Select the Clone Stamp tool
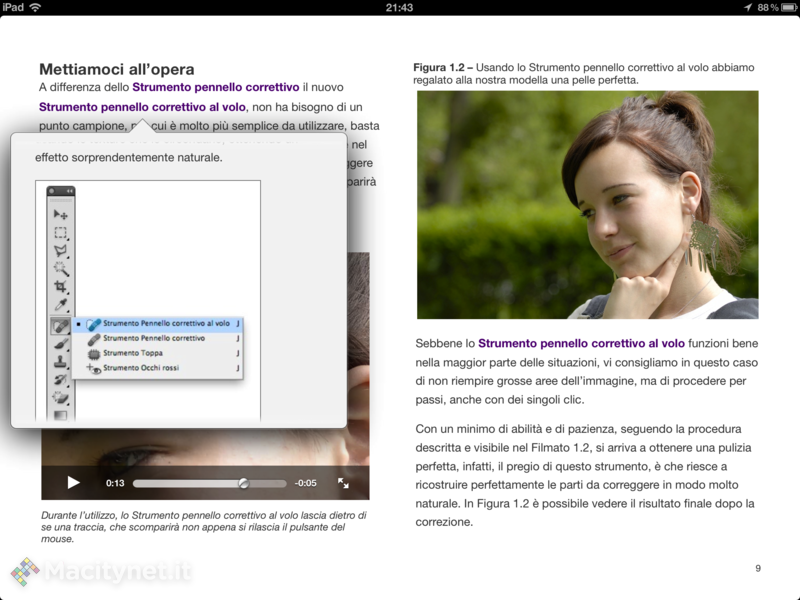This screenshot has width=800, height=600. pos(60,362)
